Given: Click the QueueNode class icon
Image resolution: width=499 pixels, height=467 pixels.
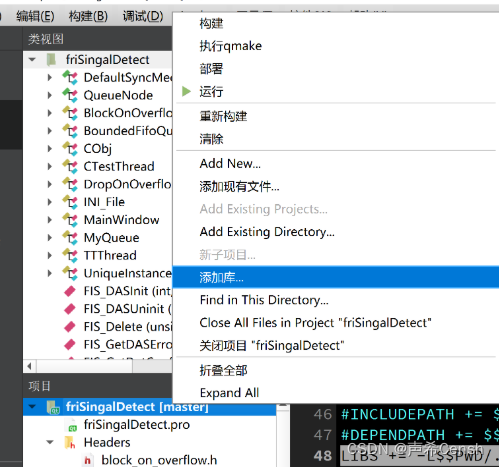Looking at the screenshot, I should [x=70, y=95].
